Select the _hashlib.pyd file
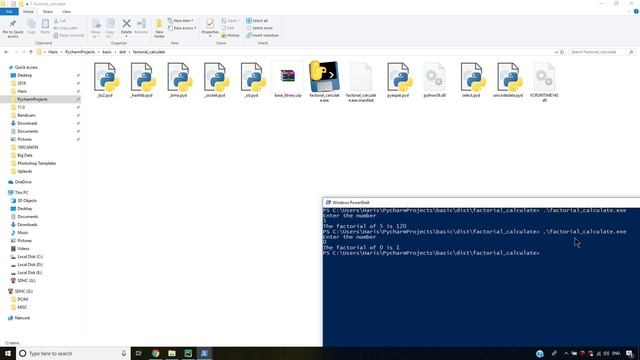The height and width of the screenshot is (360, 640). [142, 80]
